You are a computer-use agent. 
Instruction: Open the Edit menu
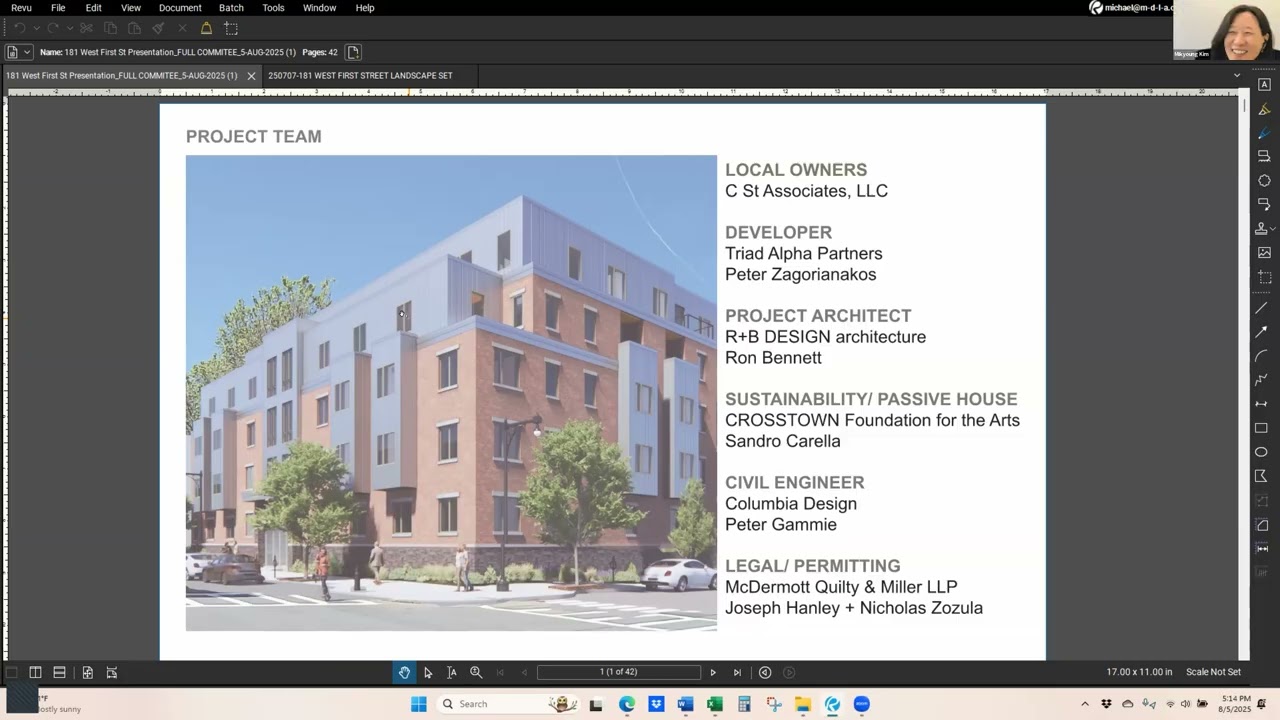(x=93, y=8)
